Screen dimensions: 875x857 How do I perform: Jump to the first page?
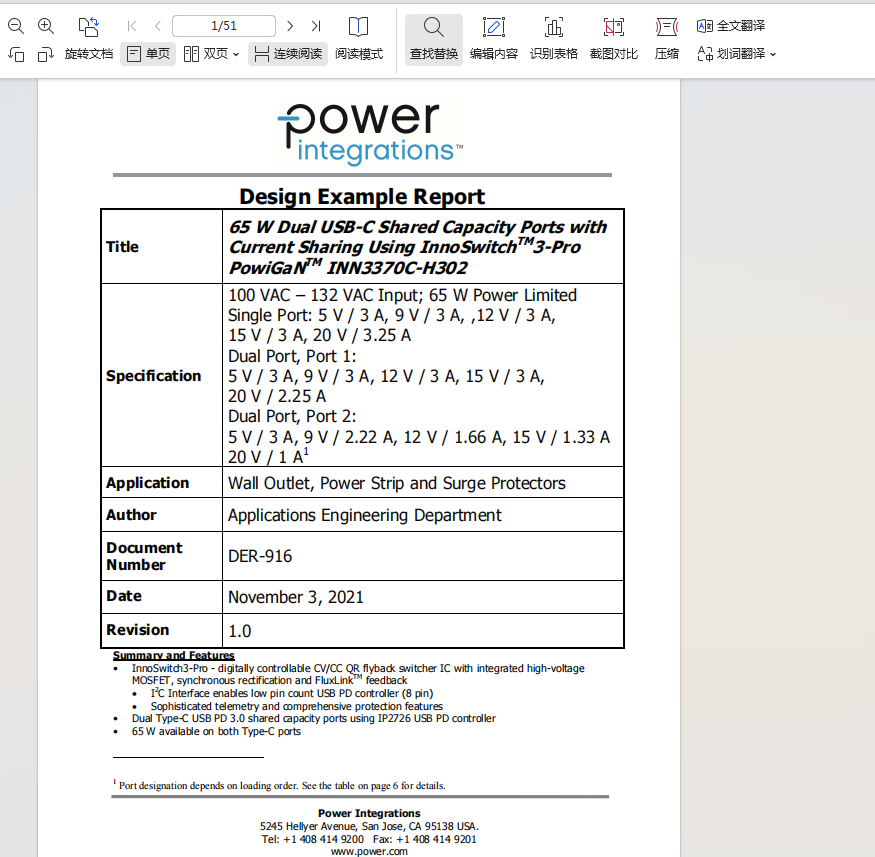[x=132, y=26]
